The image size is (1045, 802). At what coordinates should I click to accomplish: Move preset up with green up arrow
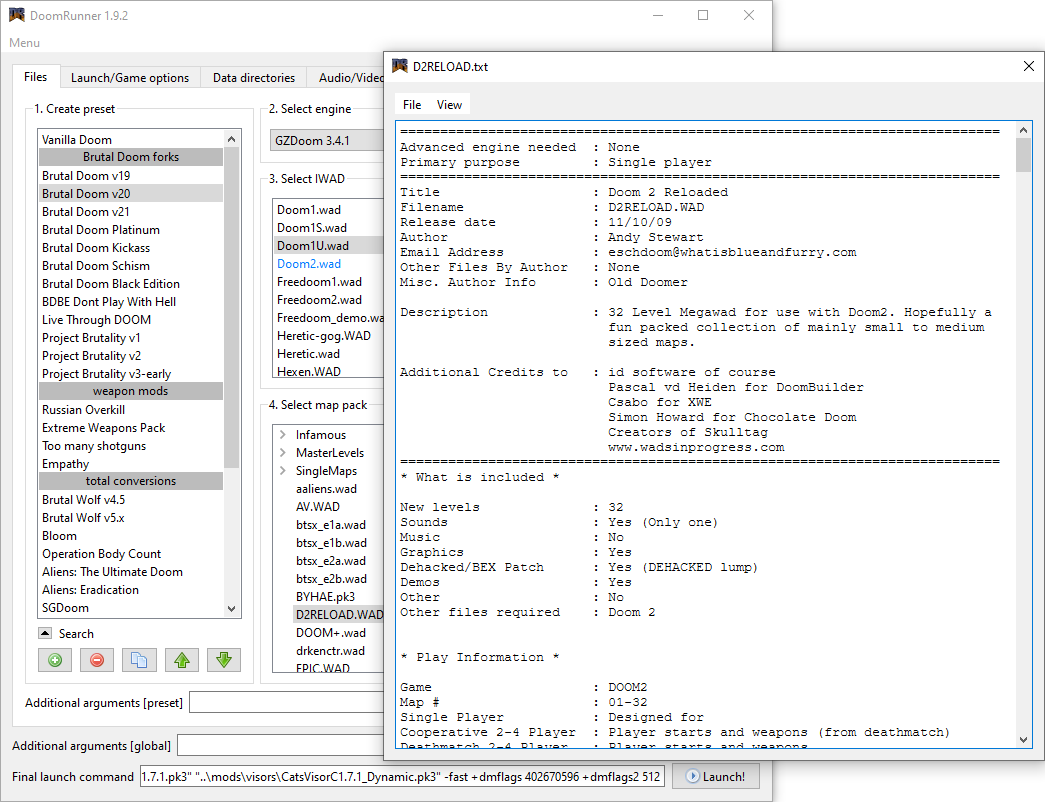(182, 660)
